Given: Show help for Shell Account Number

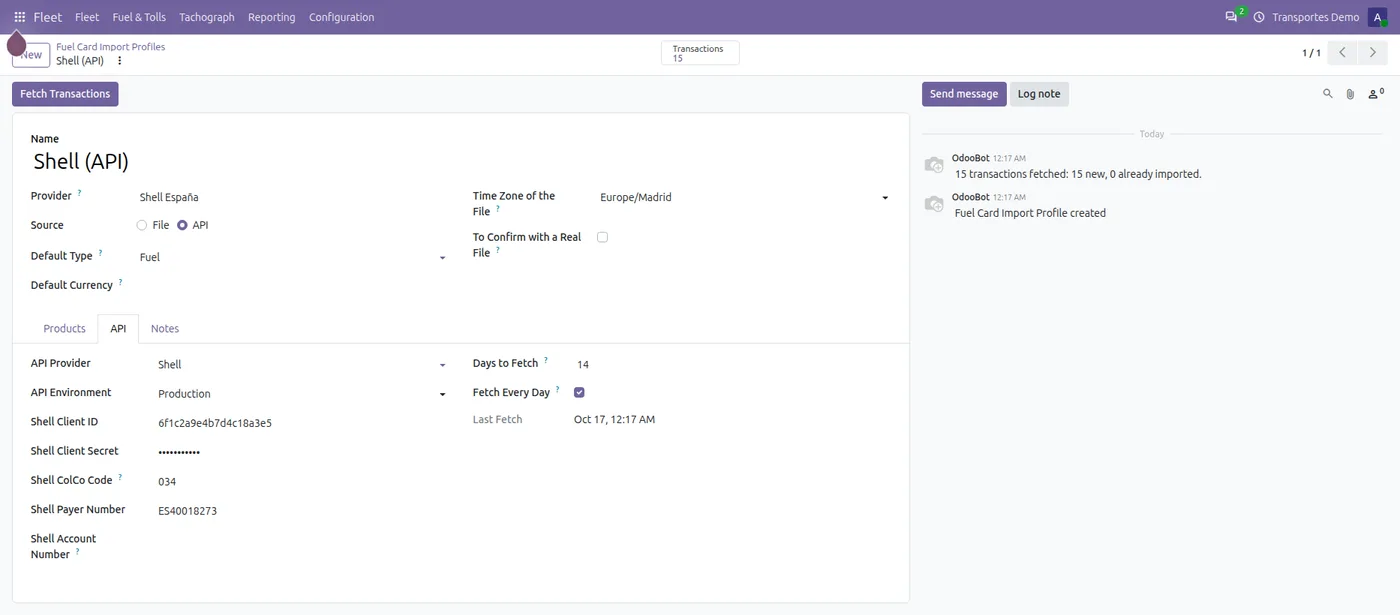Looking at the screenshot, I should (x=77, y=551).
